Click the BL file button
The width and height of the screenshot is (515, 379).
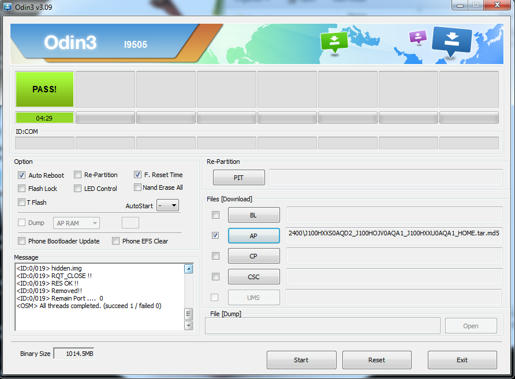(x=254, y=215)
